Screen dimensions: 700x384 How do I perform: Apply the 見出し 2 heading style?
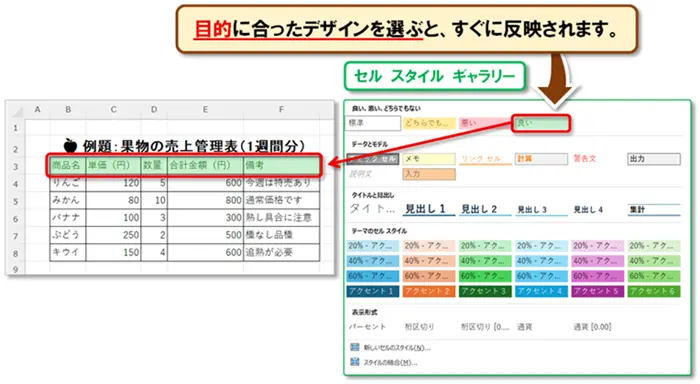[x=485, y=209]
